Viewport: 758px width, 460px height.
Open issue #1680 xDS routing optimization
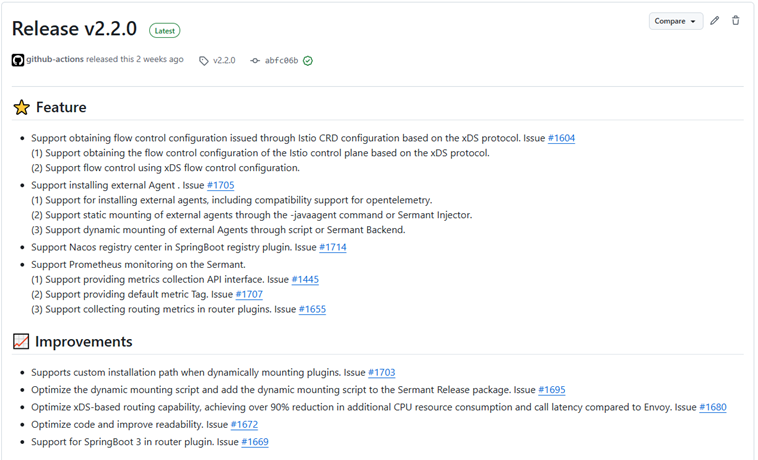click(713, 407)
